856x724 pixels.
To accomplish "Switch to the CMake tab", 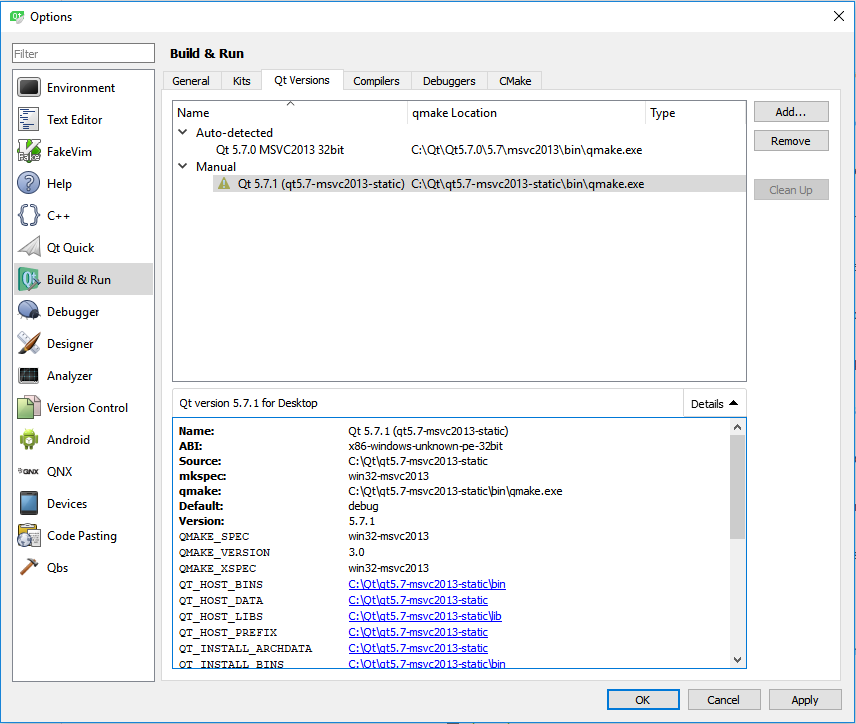I will coord(515,81).
